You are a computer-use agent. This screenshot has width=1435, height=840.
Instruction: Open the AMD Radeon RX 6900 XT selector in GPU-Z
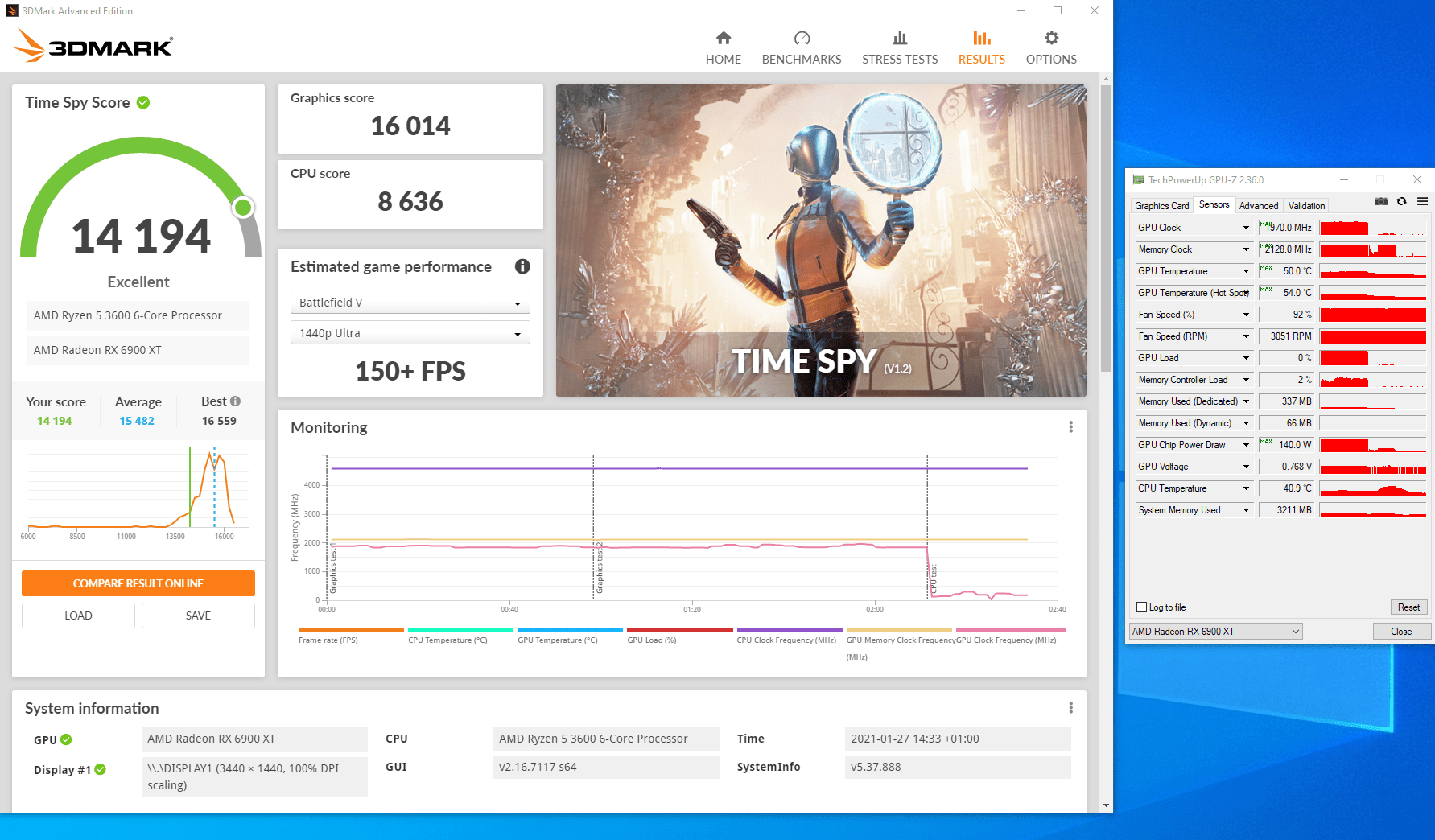click(1215, 632)
